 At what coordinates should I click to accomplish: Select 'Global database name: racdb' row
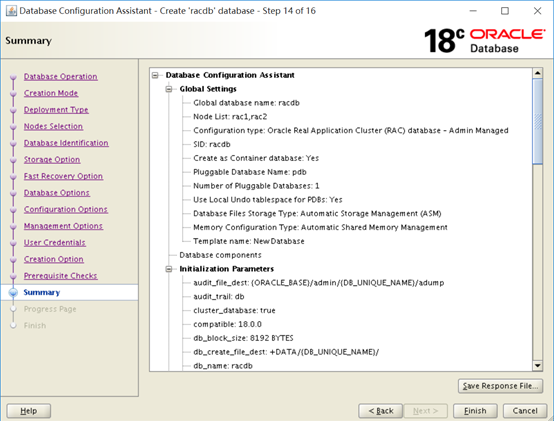246,103
